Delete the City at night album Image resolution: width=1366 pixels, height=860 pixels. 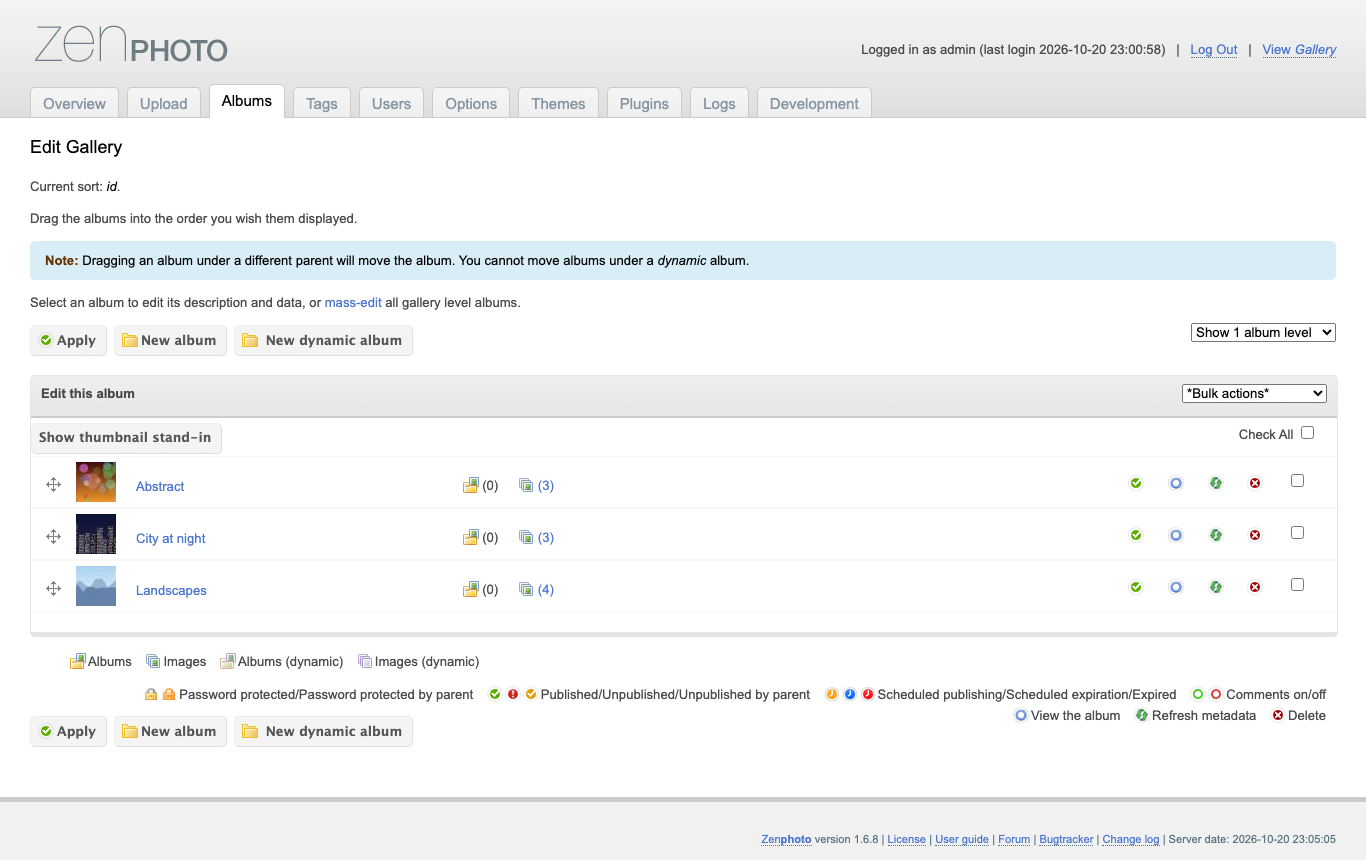[x=1255, y=535]
